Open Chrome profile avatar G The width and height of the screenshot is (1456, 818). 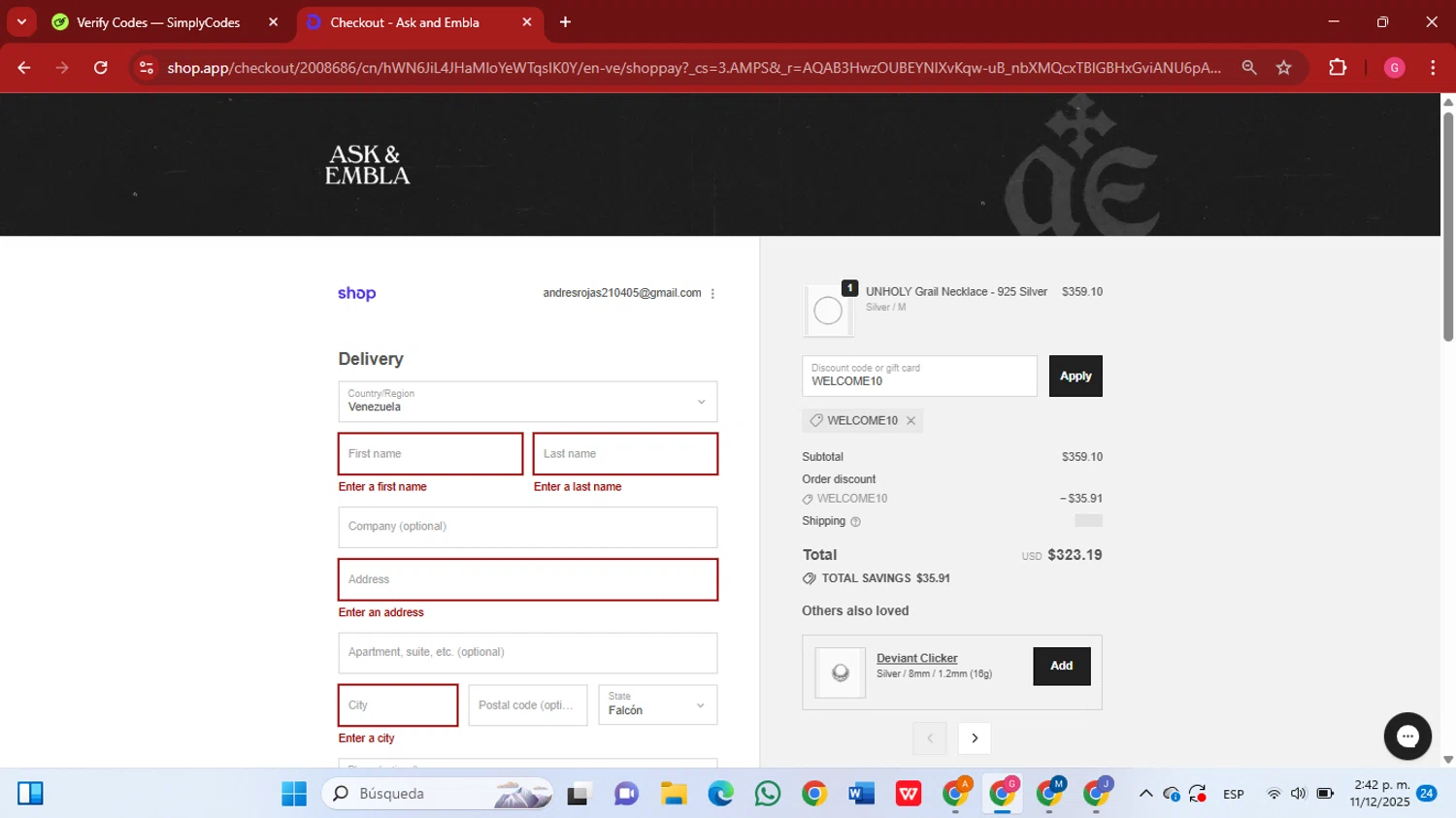(1395, 68)
